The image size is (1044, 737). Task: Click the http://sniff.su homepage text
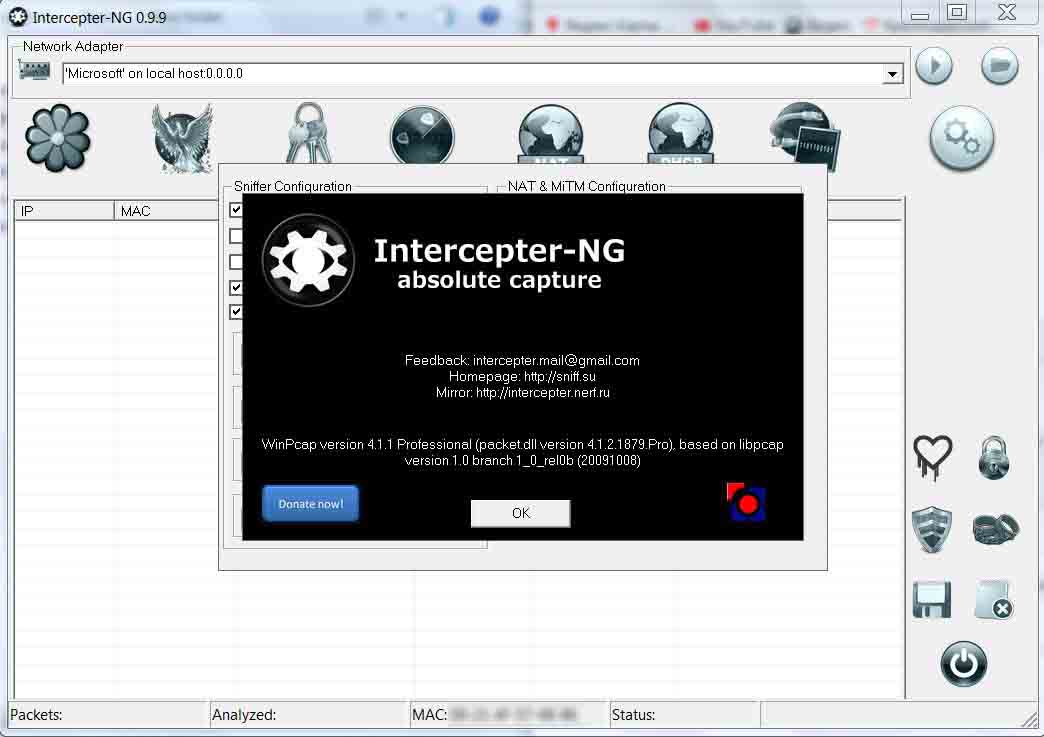click(559, 376)
